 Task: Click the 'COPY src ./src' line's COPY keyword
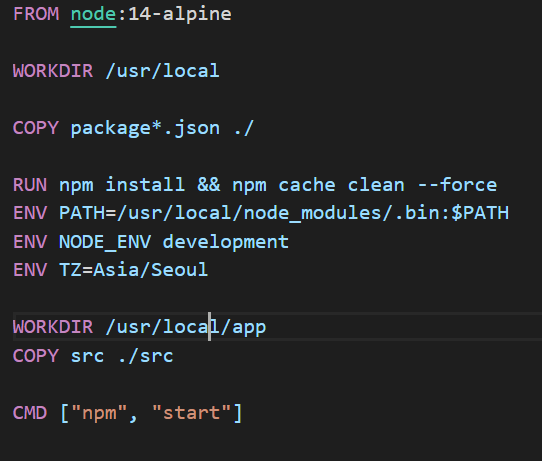pyautogui.click(x=36, y=356)
